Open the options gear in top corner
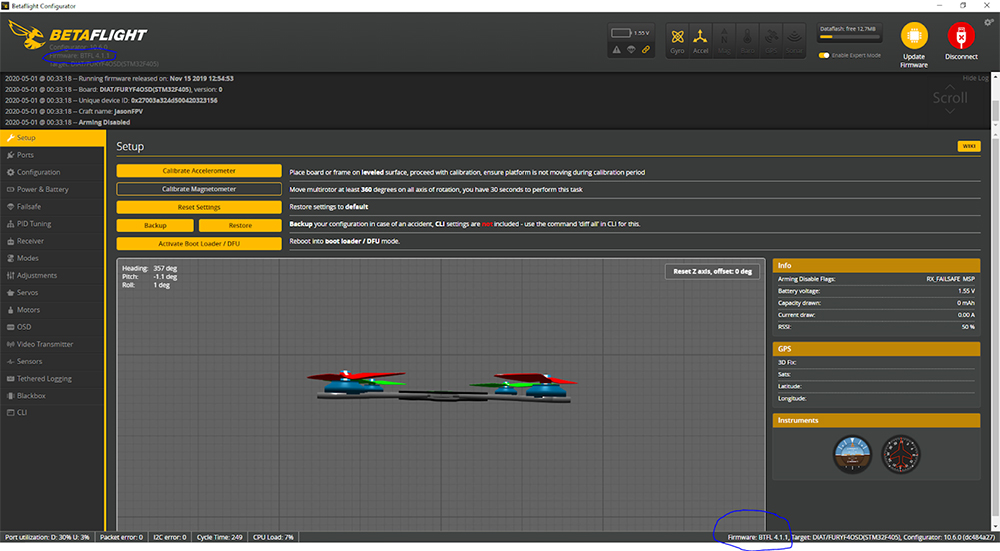The height and width of the screenshot is (551, 1000). point(989,22)
